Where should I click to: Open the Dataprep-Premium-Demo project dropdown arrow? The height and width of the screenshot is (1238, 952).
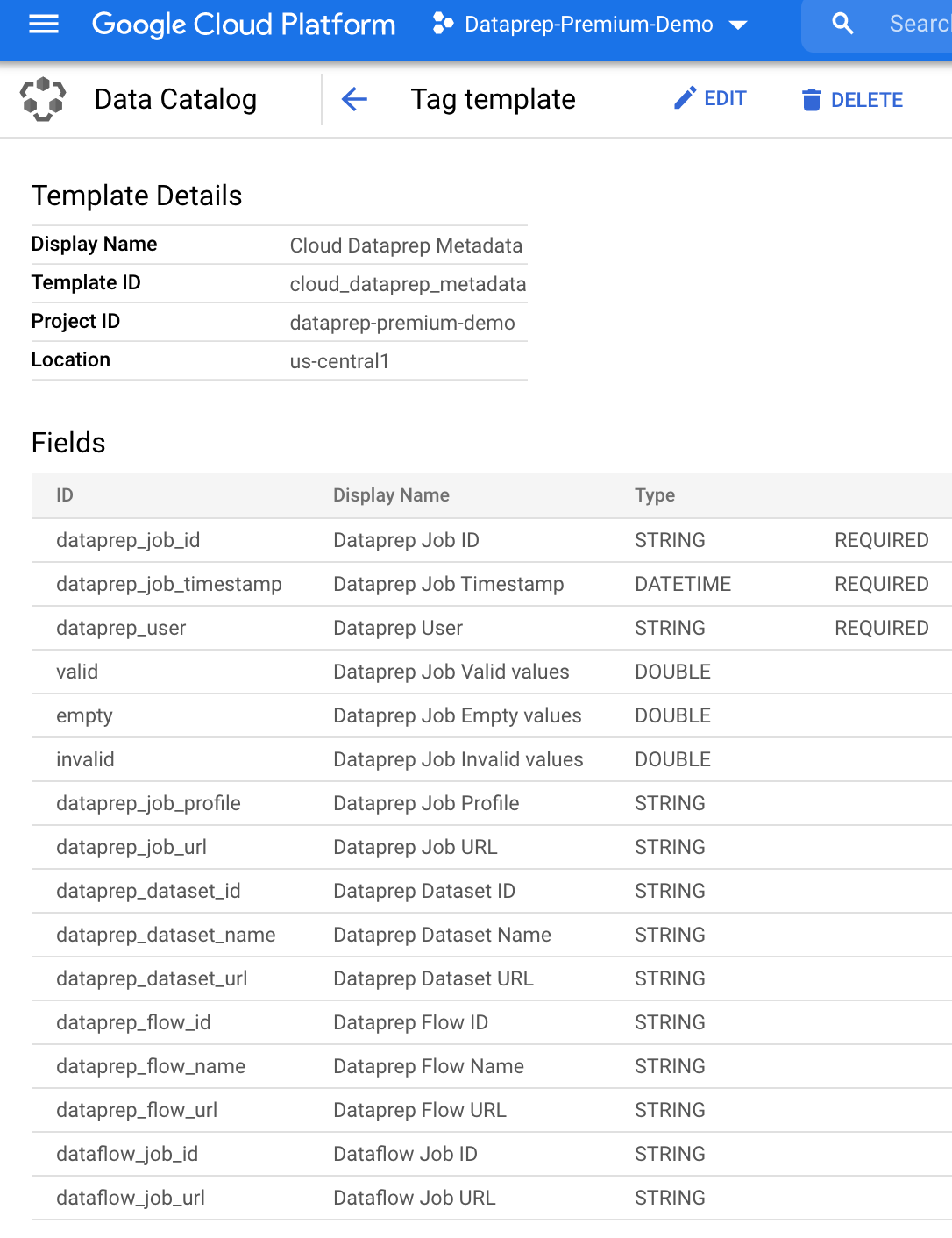(x=738, y=25)
